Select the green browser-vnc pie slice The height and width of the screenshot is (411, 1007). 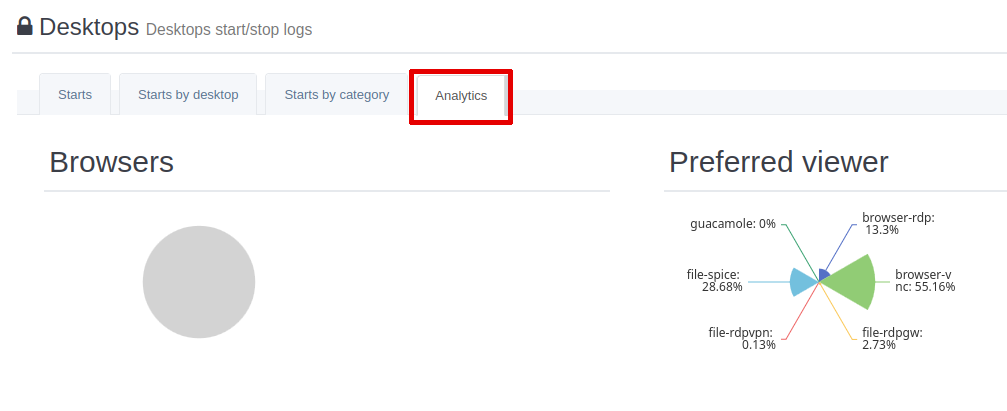pos(851,282)
